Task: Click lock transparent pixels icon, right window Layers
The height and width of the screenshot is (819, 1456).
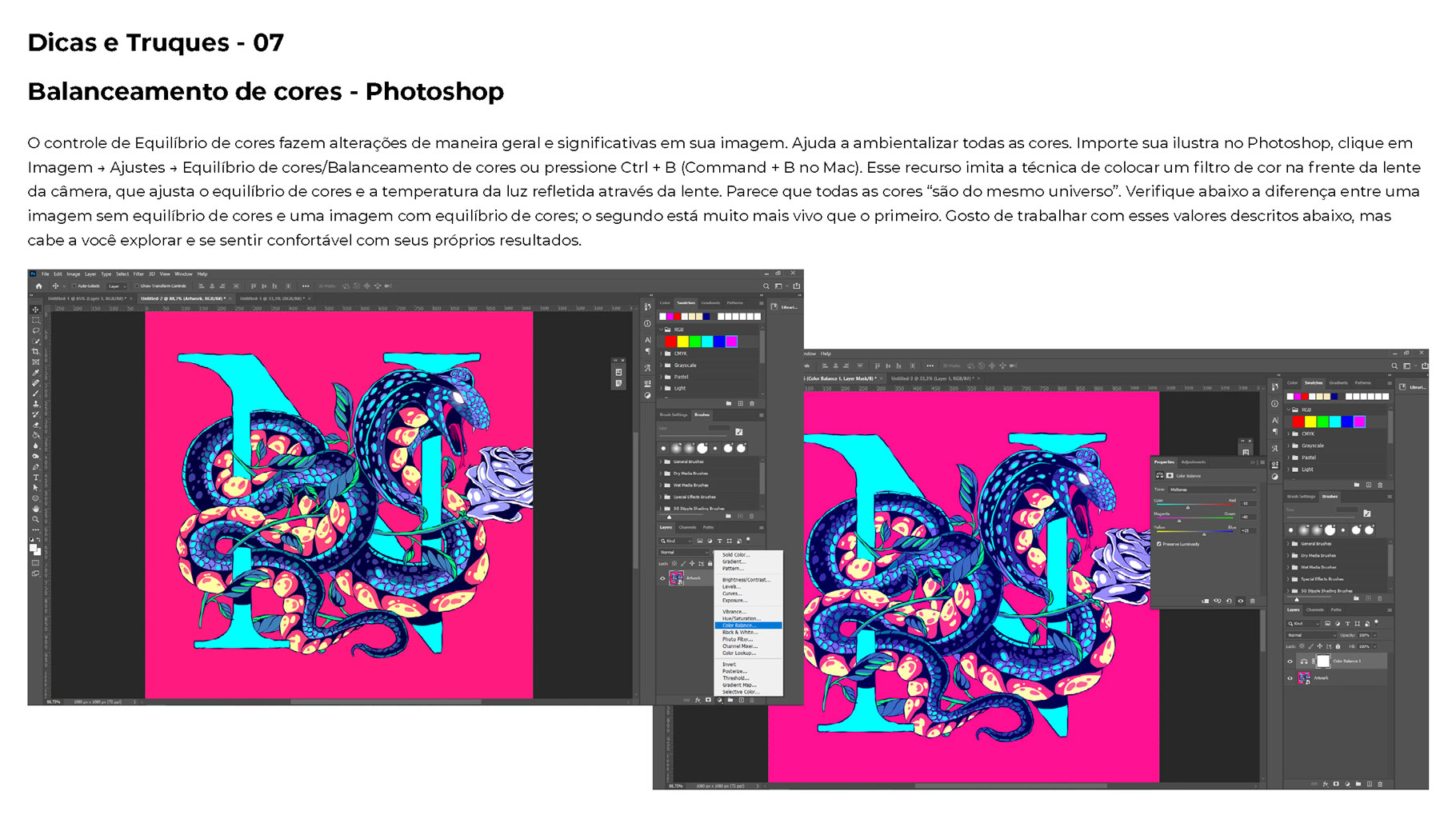Action: (x=1302, y=646)
